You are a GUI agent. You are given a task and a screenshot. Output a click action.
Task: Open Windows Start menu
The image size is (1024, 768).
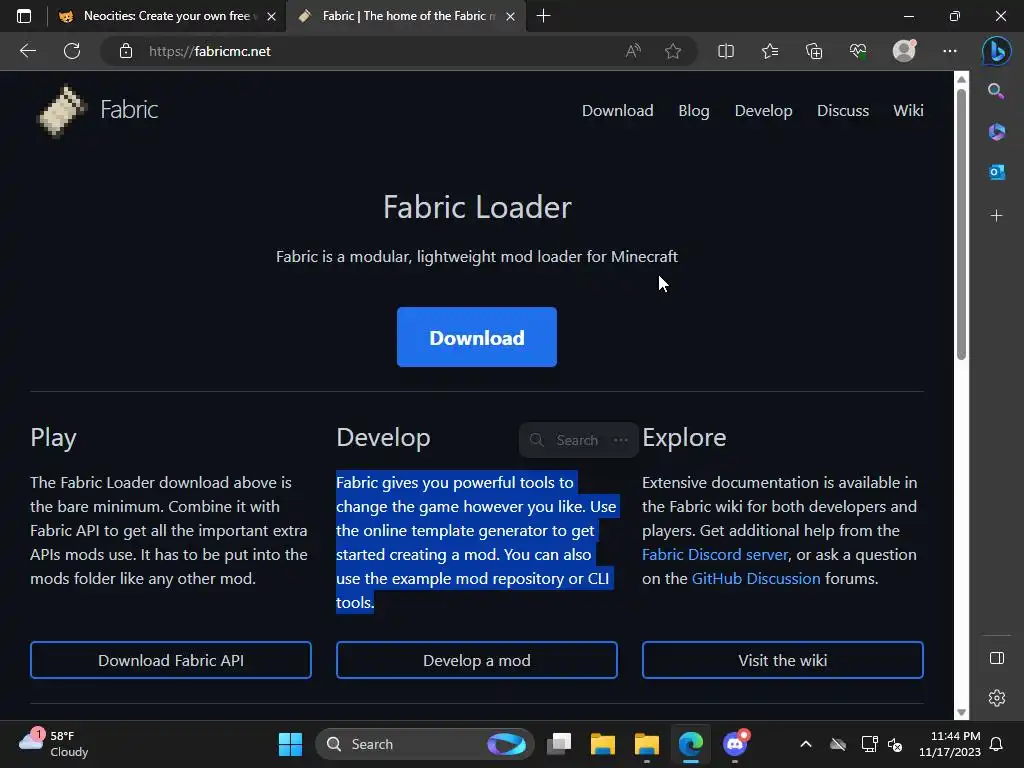point(290,744)
